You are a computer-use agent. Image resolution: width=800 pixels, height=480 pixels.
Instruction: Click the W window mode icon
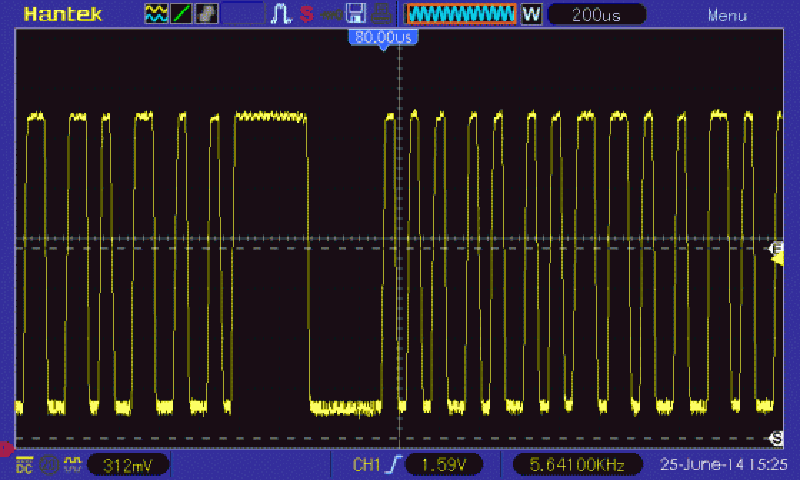(532, 14)
